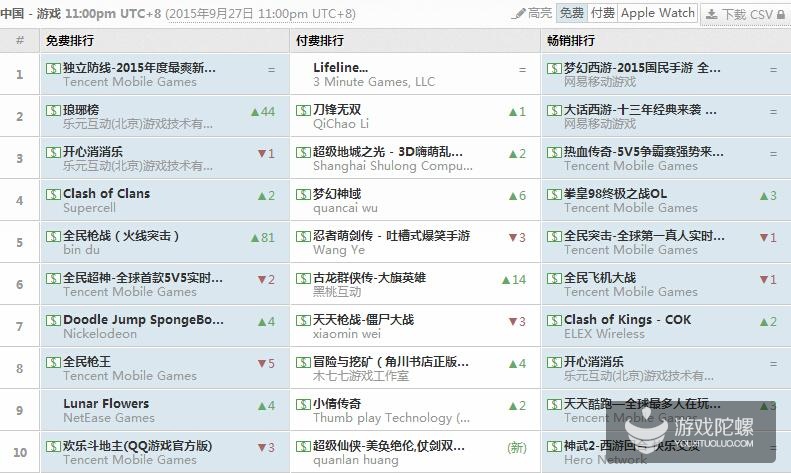Click dollar icon beside Doodle Jump SpongeBob
791x473 pixels.
53,320
